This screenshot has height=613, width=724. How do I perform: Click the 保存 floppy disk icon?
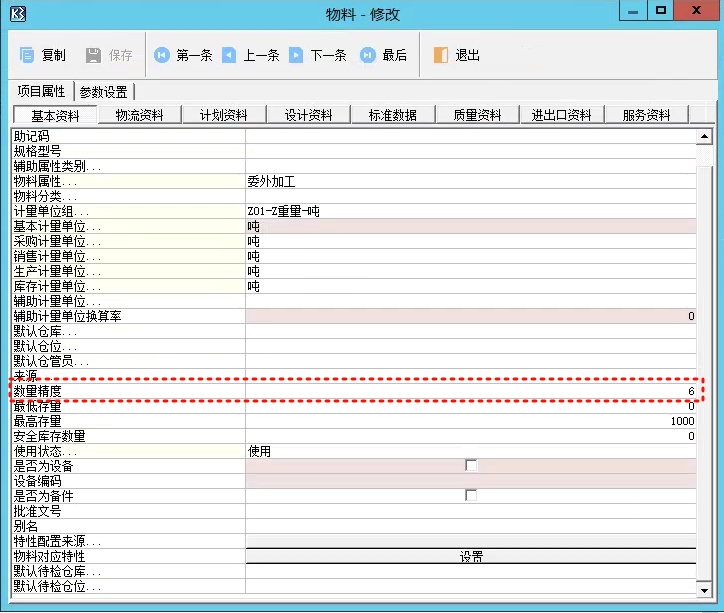point(93,55)
